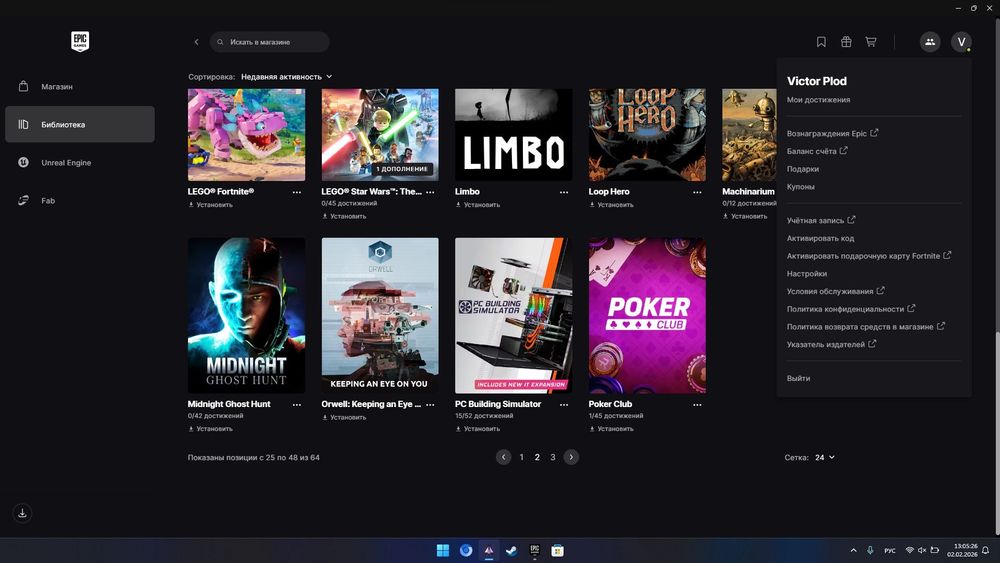Select Активировать подарочную карту Fortnite

pyautogui.click(x=869, y=256)
